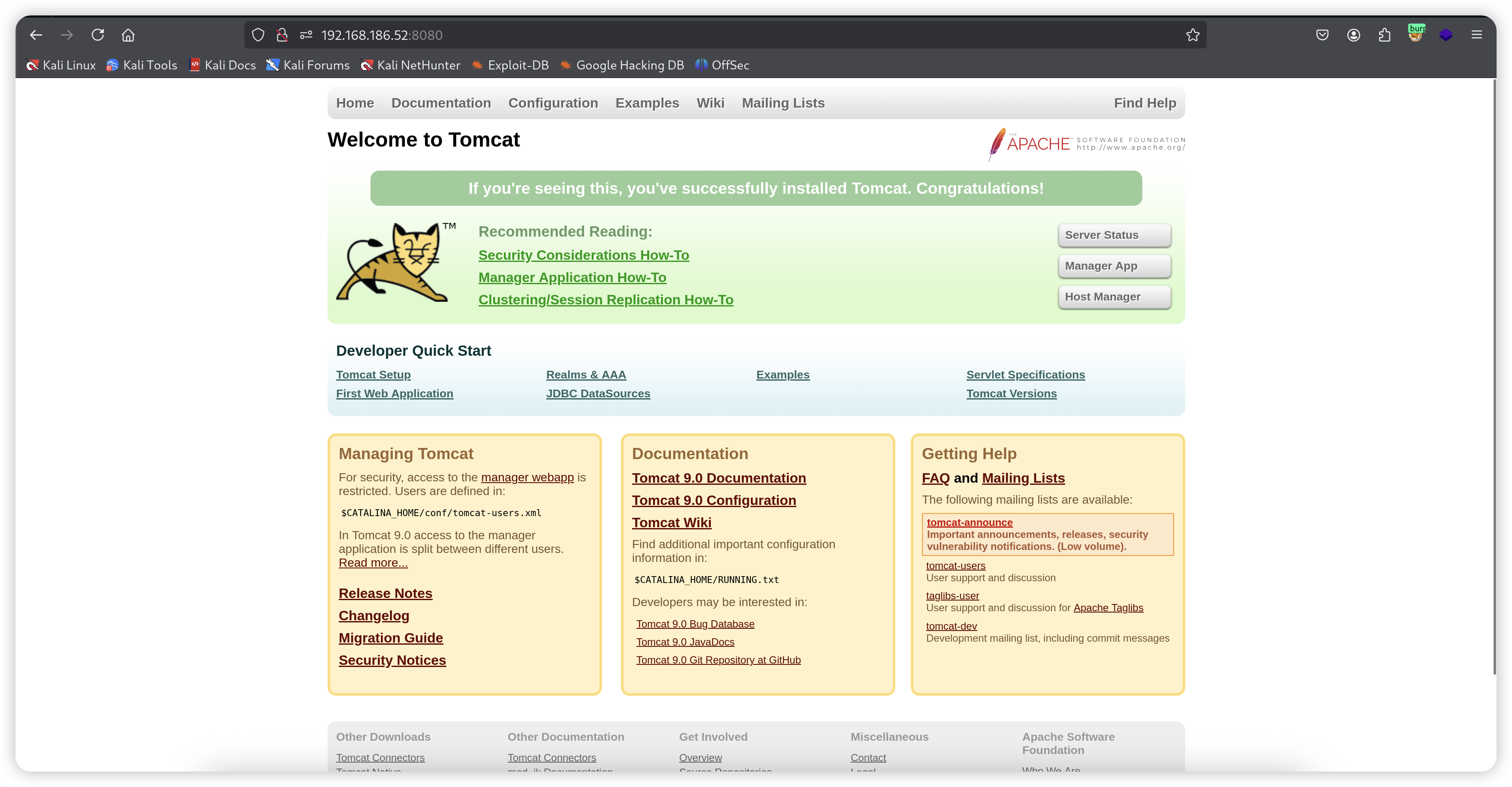1512x787 pixels.
Task: Select Documentation in Tomcat nav bar
Action: [441, 103]
